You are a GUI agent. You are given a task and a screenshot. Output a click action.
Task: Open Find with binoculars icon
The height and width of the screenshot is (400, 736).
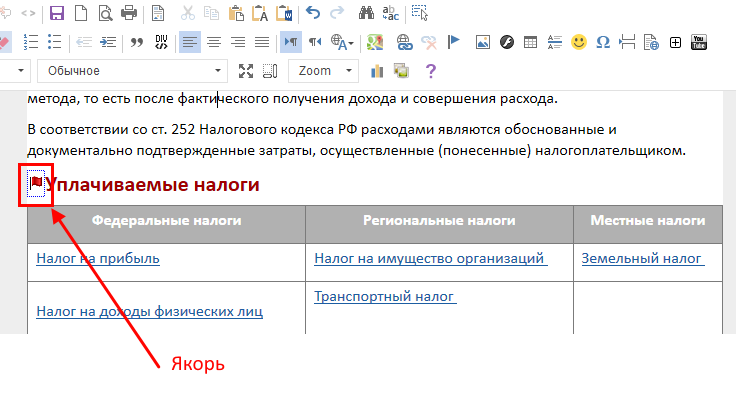pyautogui.click(x=366, y=13)
